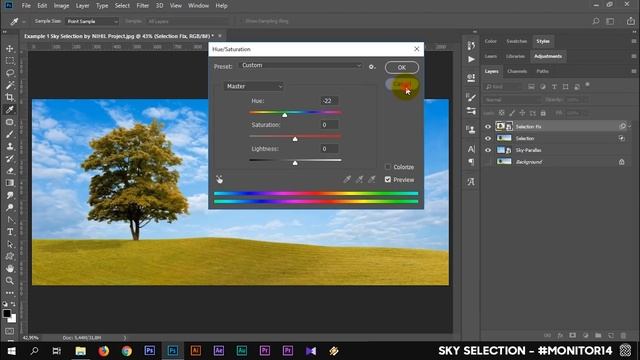Hide the Sky-Parallax layer
Image resolution: width=640 pixels, height=360 pixels.
(x=488, y=150)
